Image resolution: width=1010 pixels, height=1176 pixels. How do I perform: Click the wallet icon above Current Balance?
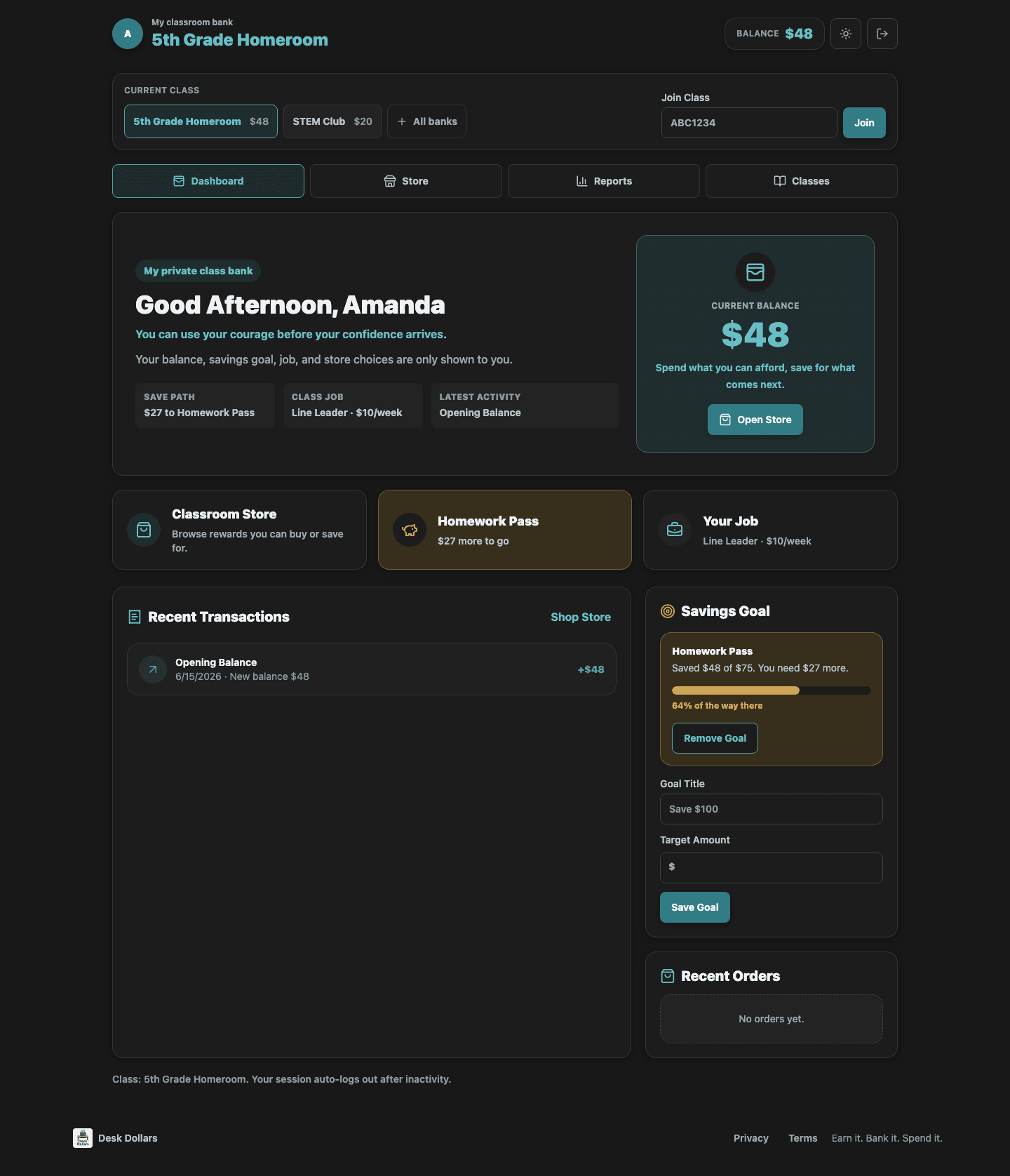tap(755, 272)
